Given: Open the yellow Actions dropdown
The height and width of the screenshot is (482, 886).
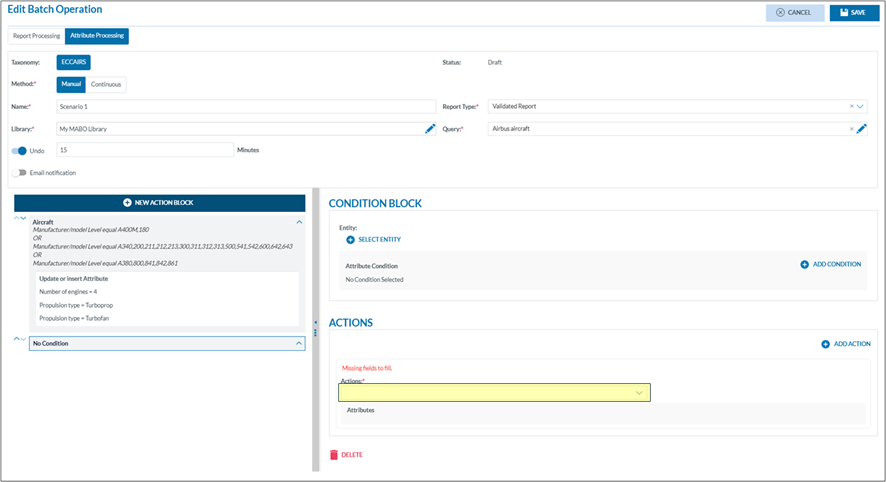Looking at the screenshot, I should coord(495,393).
